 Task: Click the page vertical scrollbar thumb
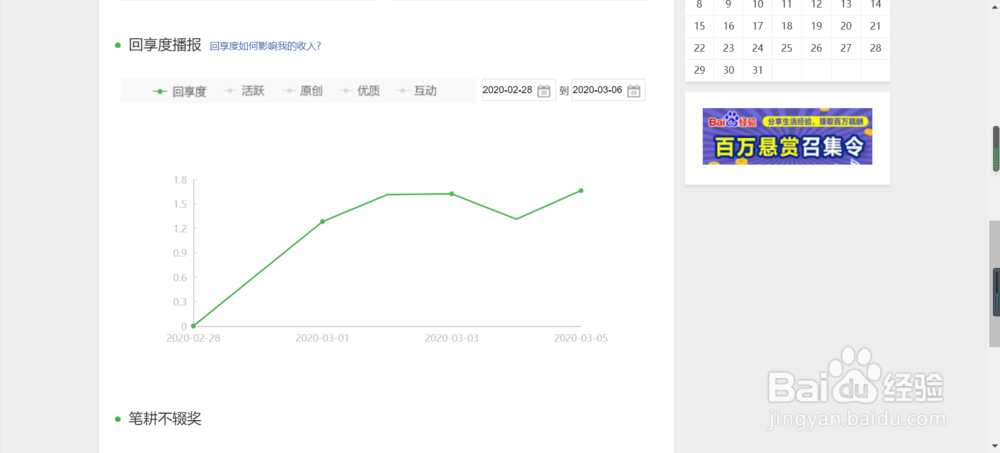994,284
